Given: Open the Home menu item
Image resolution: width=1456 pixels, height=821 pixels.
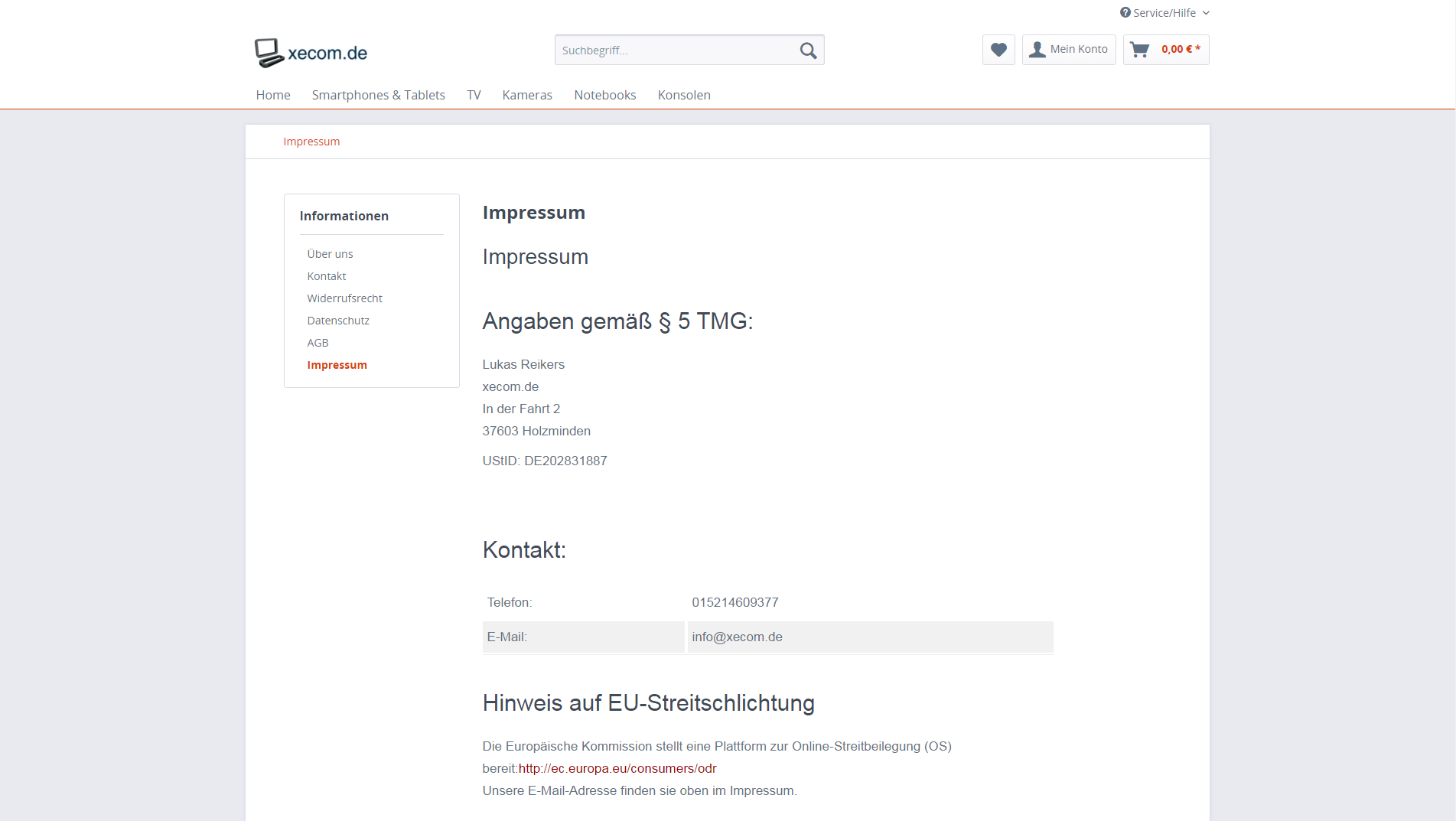Looking at the screenshot, I should 273,95.
